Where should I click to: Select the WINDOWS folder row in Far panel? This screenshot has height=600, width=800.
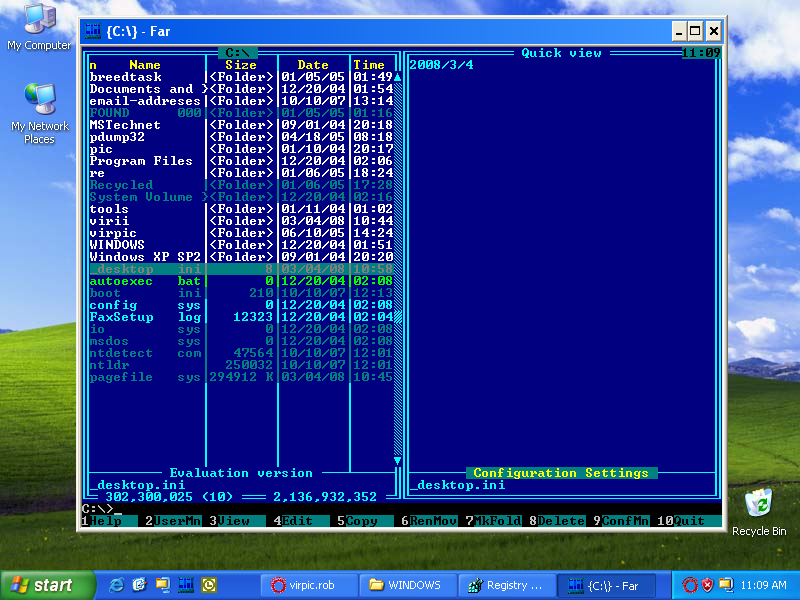coord(241,245)
